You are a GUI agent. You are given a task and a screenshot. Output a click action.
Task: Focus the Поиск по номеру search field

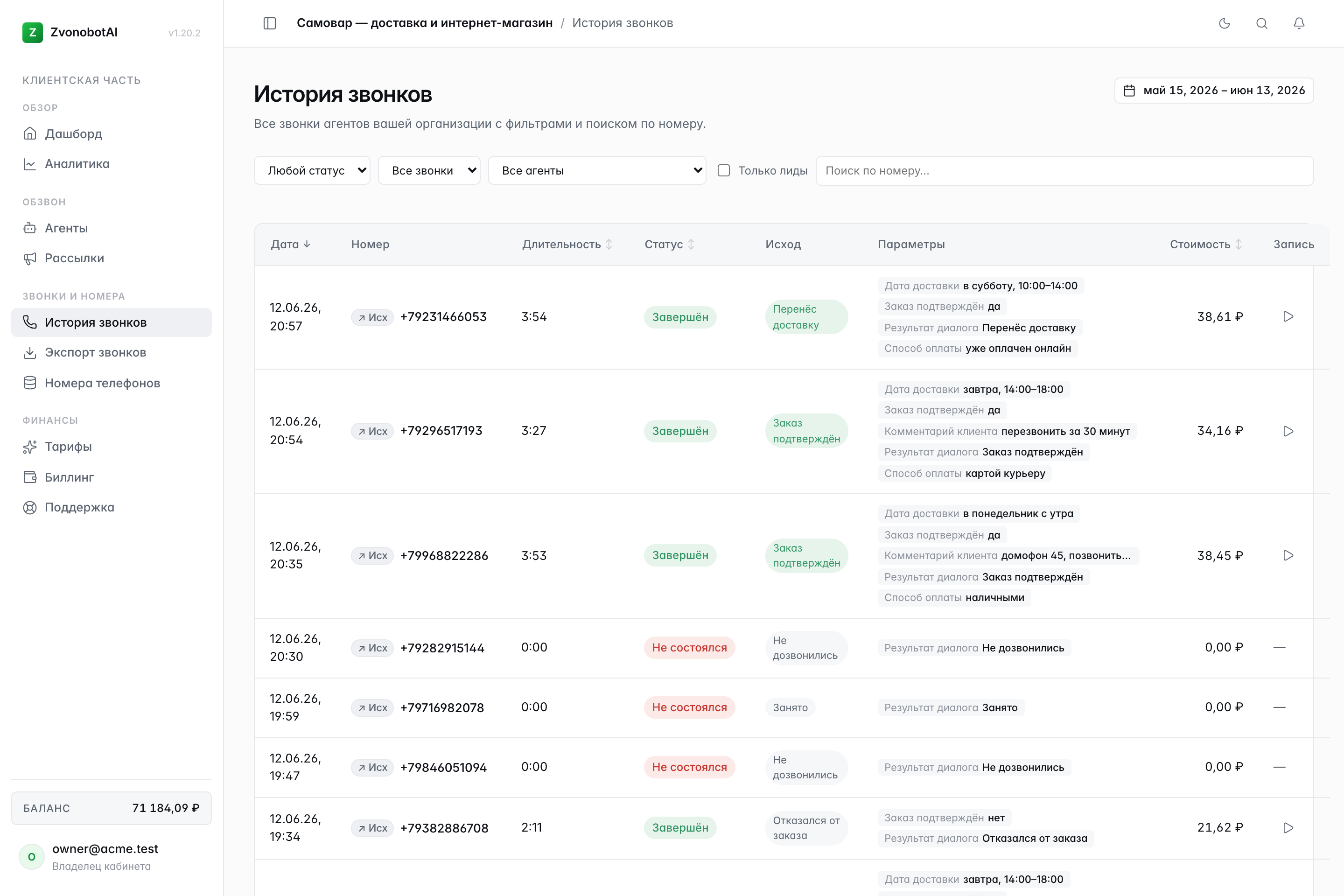pos(1064,170)
